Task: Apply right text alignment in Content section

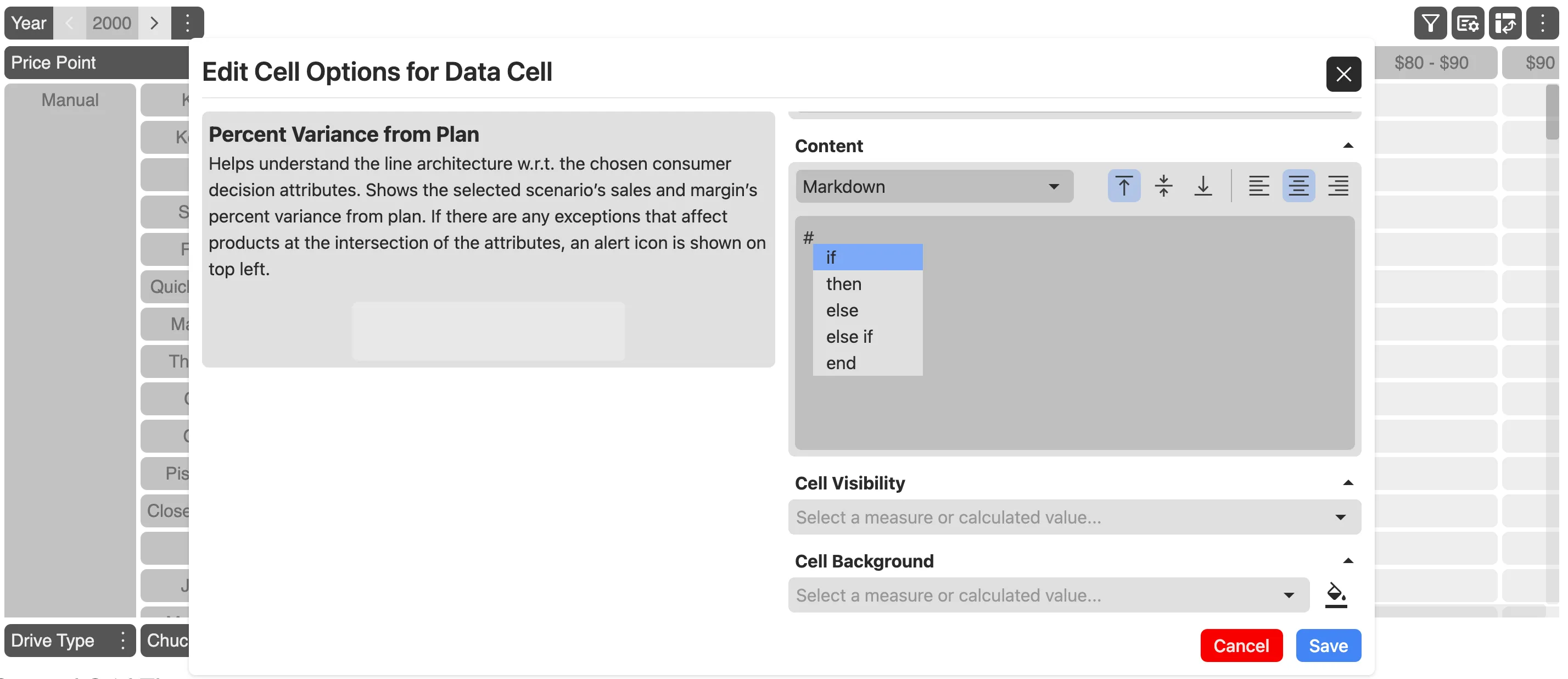Action: point(1339,186)
